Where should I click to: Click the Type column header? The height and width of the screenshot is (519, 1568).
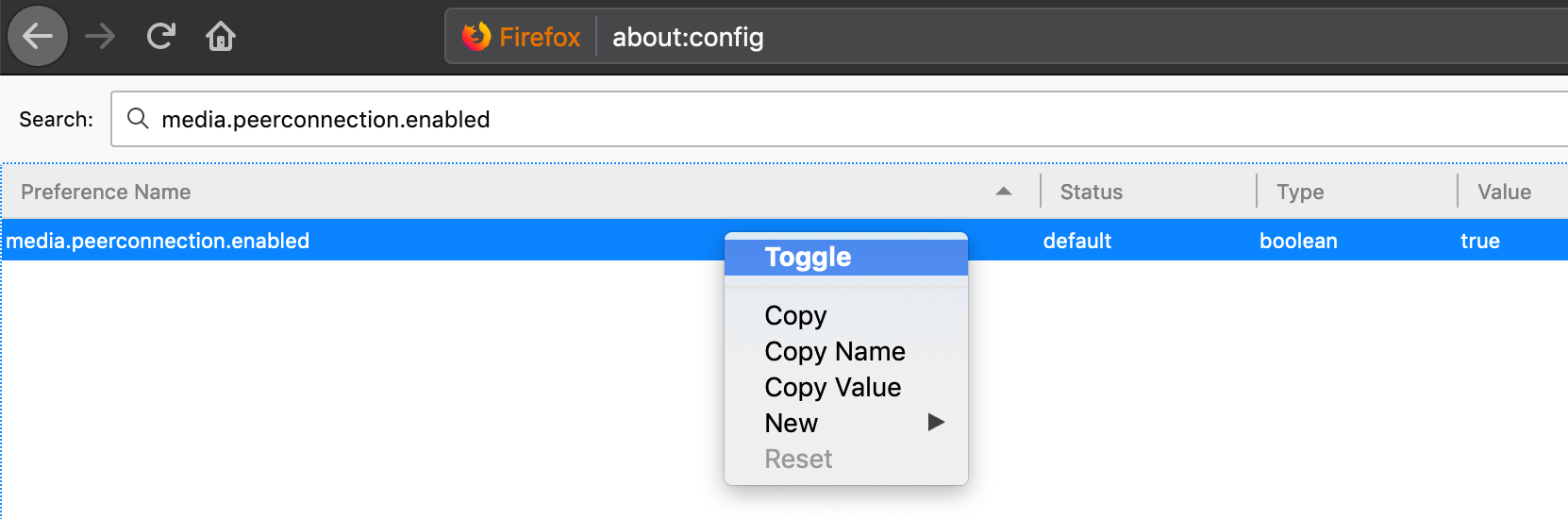pos(1299,192)
